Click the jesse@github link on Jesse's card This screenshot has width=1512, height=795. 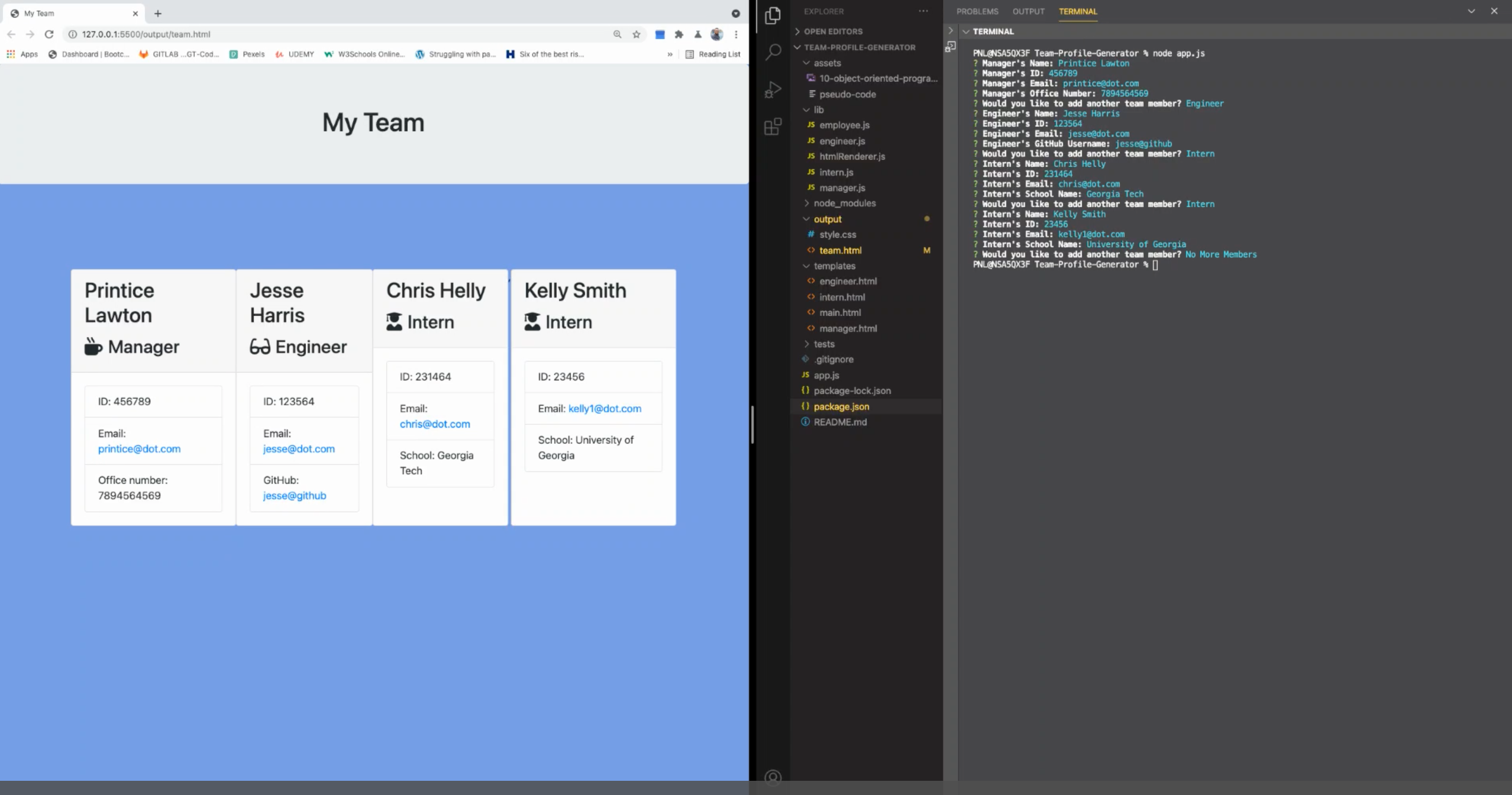pyautogui.click(x=295, y=496)
